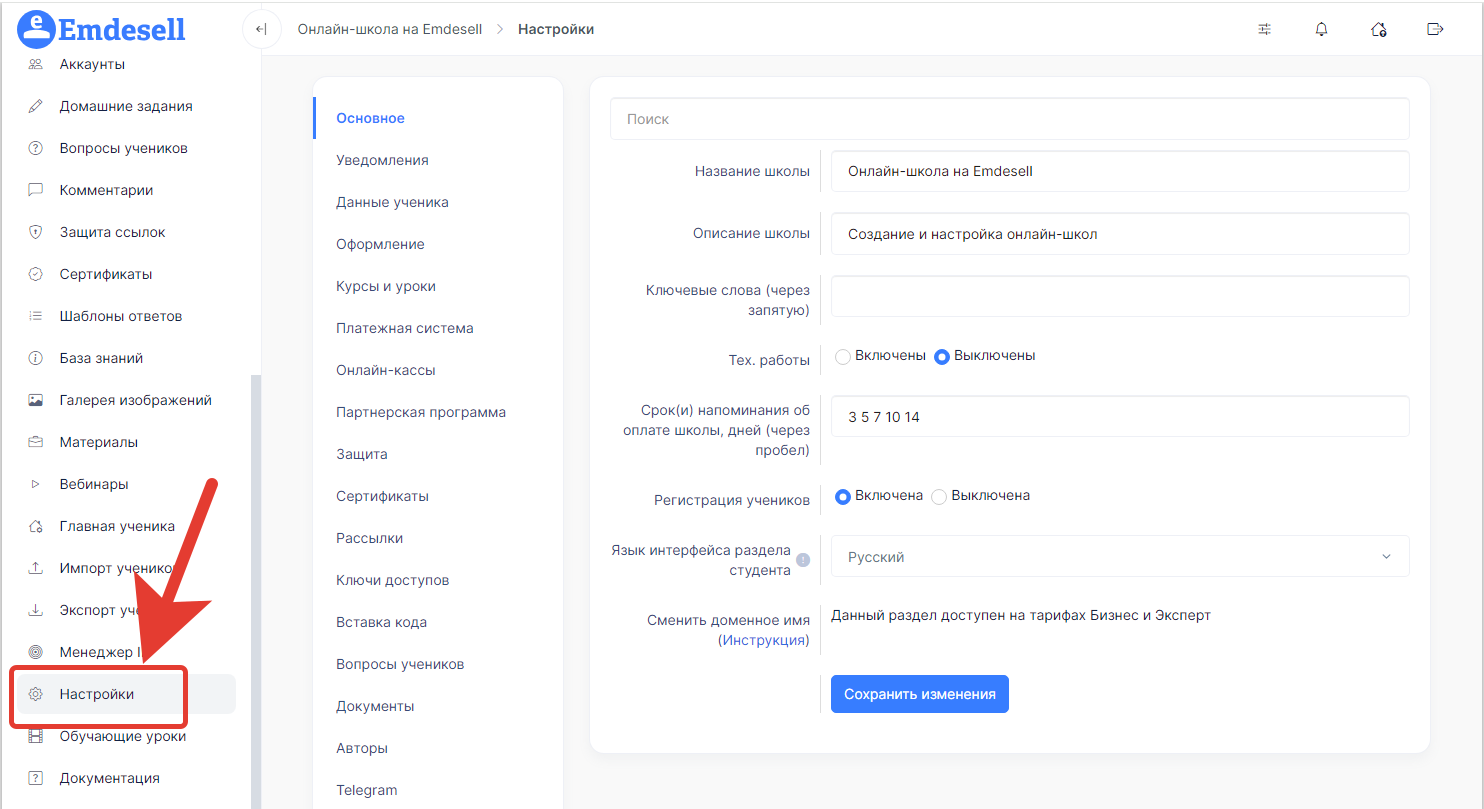The image size is (1484, 809).
Task: Open the Оформление settings tab
Action: 380,244
